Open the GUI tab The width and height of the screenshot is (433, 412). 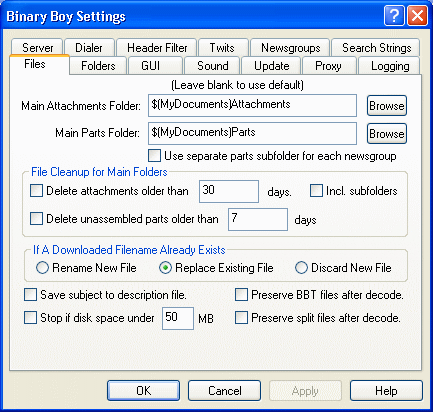click(155, 66)
